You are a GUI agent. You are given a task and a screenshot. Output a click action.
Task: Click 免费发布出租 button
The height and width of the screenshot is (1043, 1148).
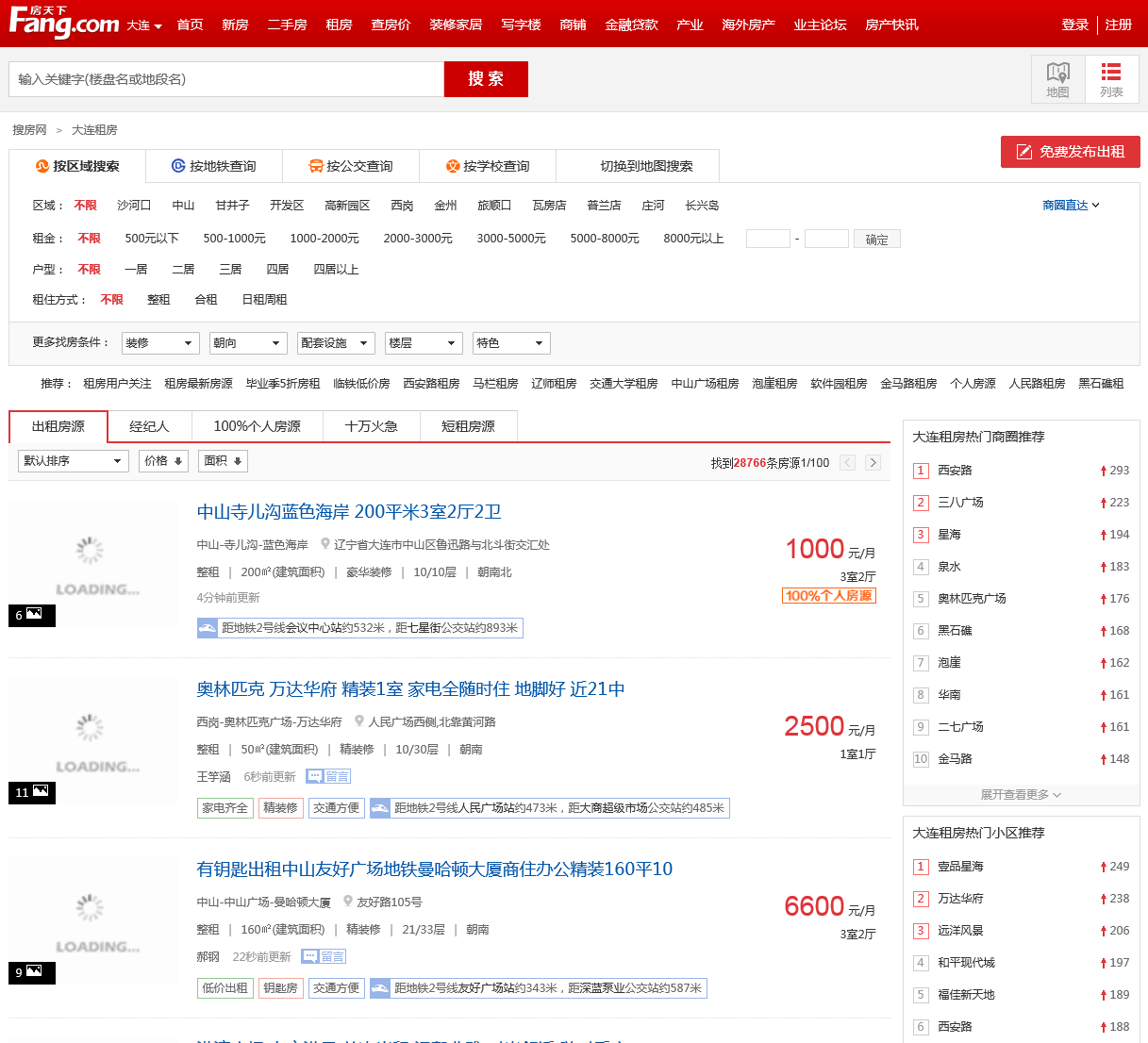click(x=1071, y=152)
